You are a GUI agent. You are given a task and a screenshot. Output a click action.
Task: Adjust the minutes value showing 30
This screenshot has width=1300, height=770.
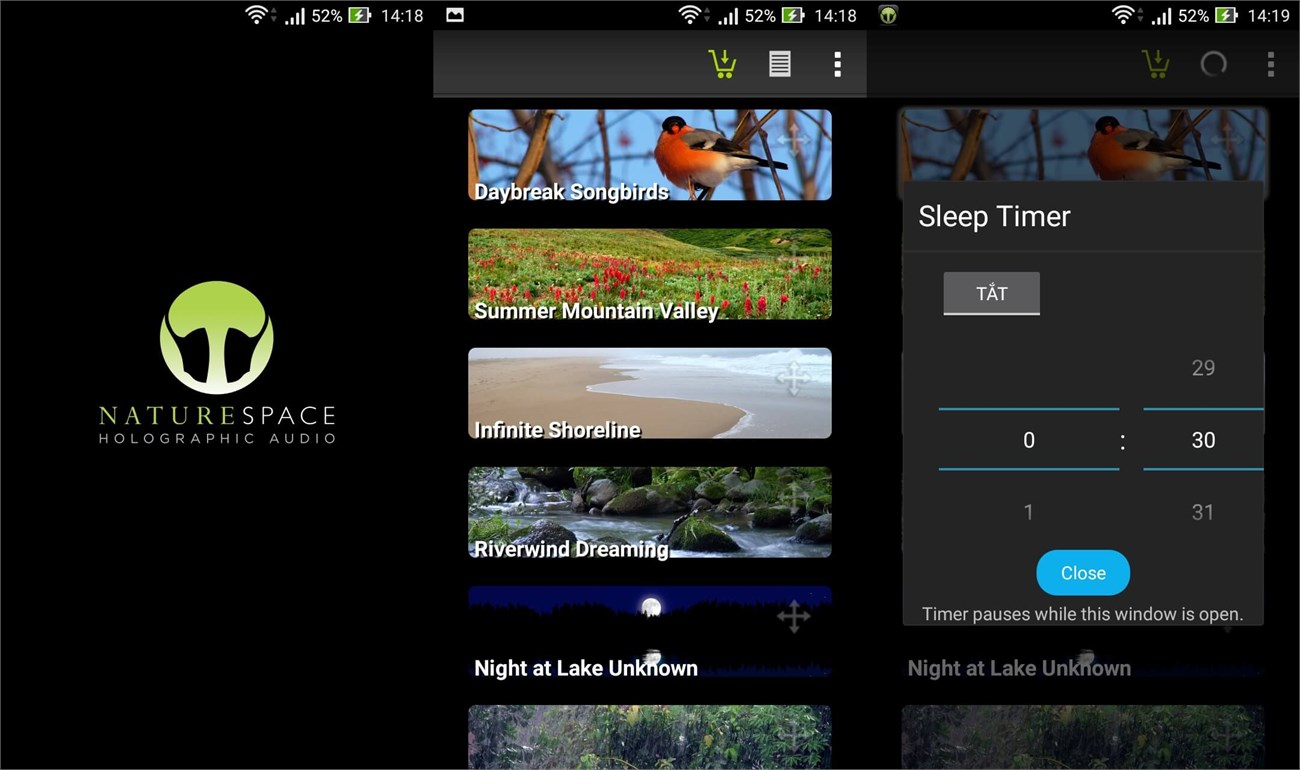(x=1202, y=440)
